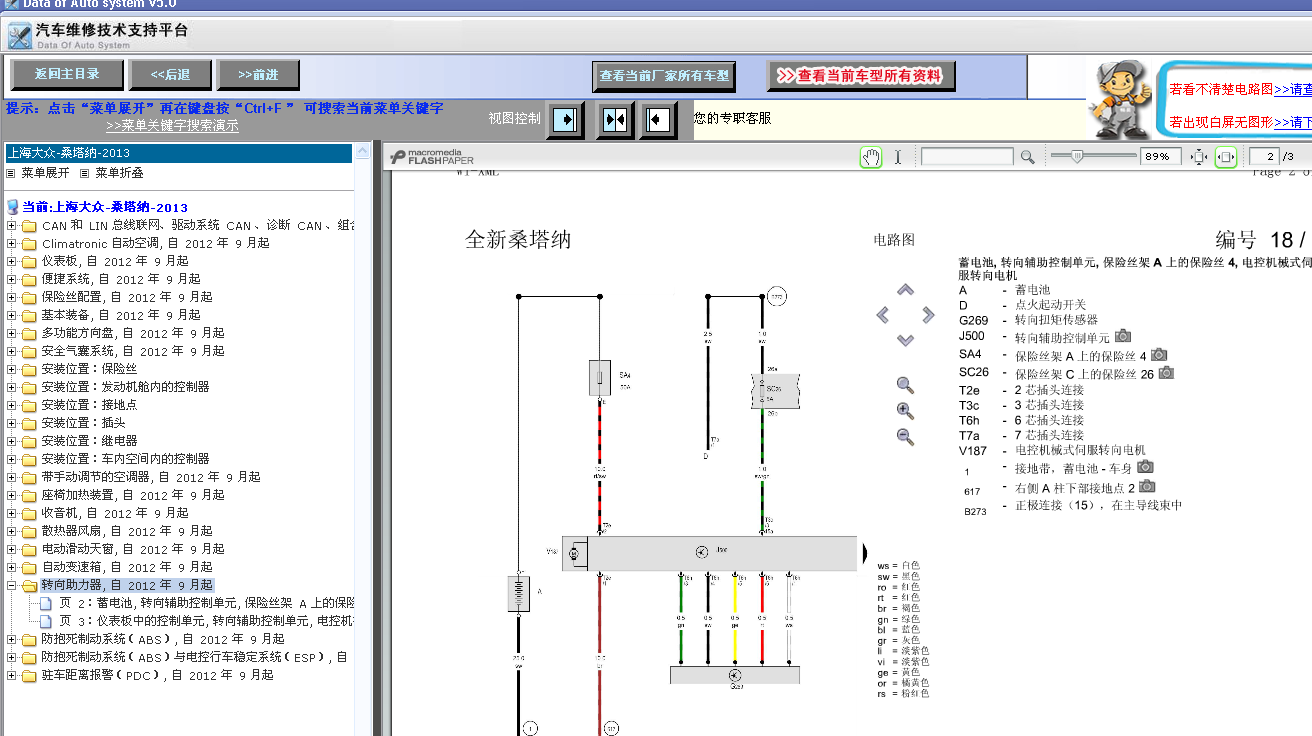The image size is (1312, 736).
Task: Click the zoom-out magnifier beside the diagram
Action: click(905, 437)
